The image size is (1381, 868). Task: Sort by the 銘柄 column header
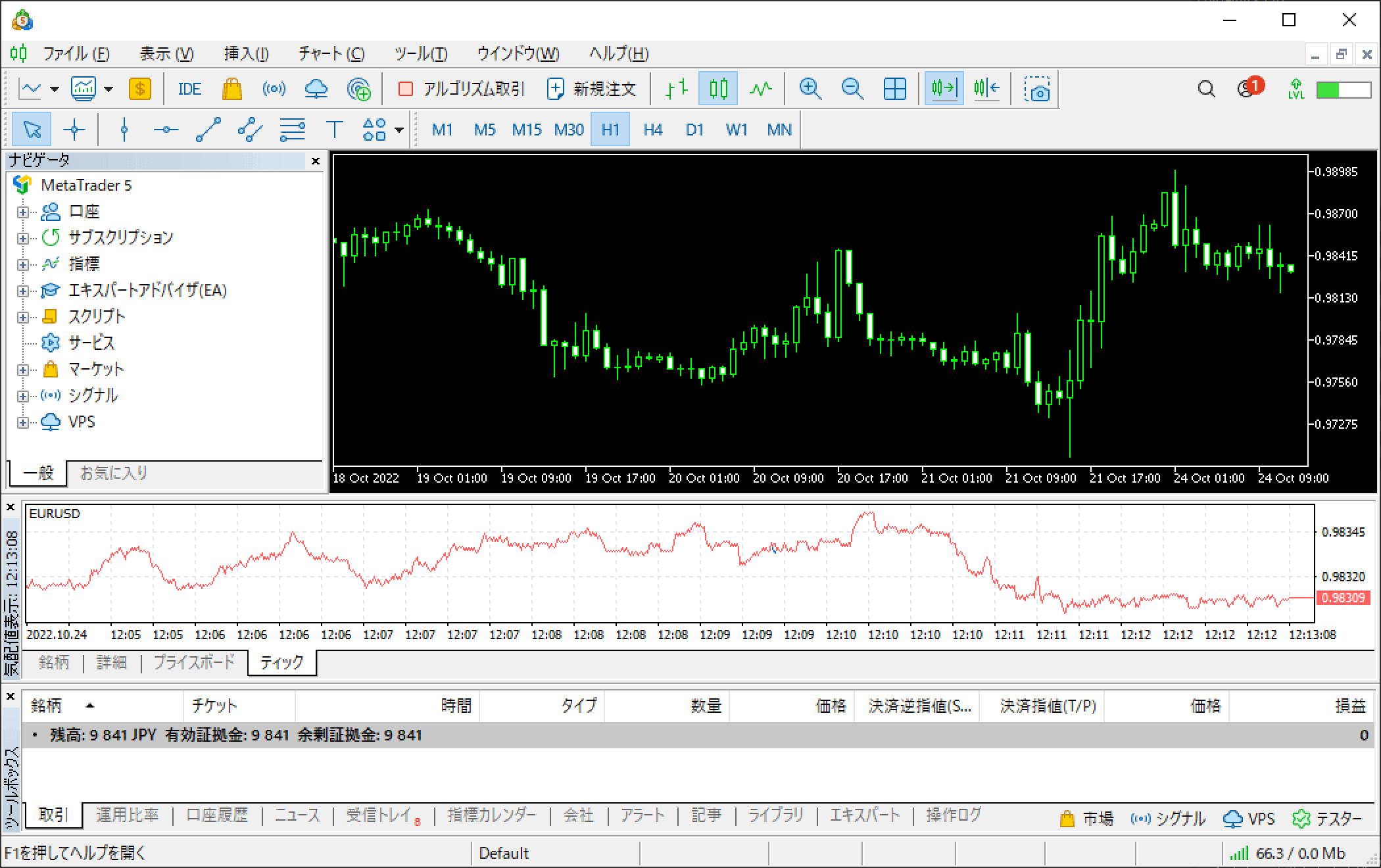coord(103,706)
